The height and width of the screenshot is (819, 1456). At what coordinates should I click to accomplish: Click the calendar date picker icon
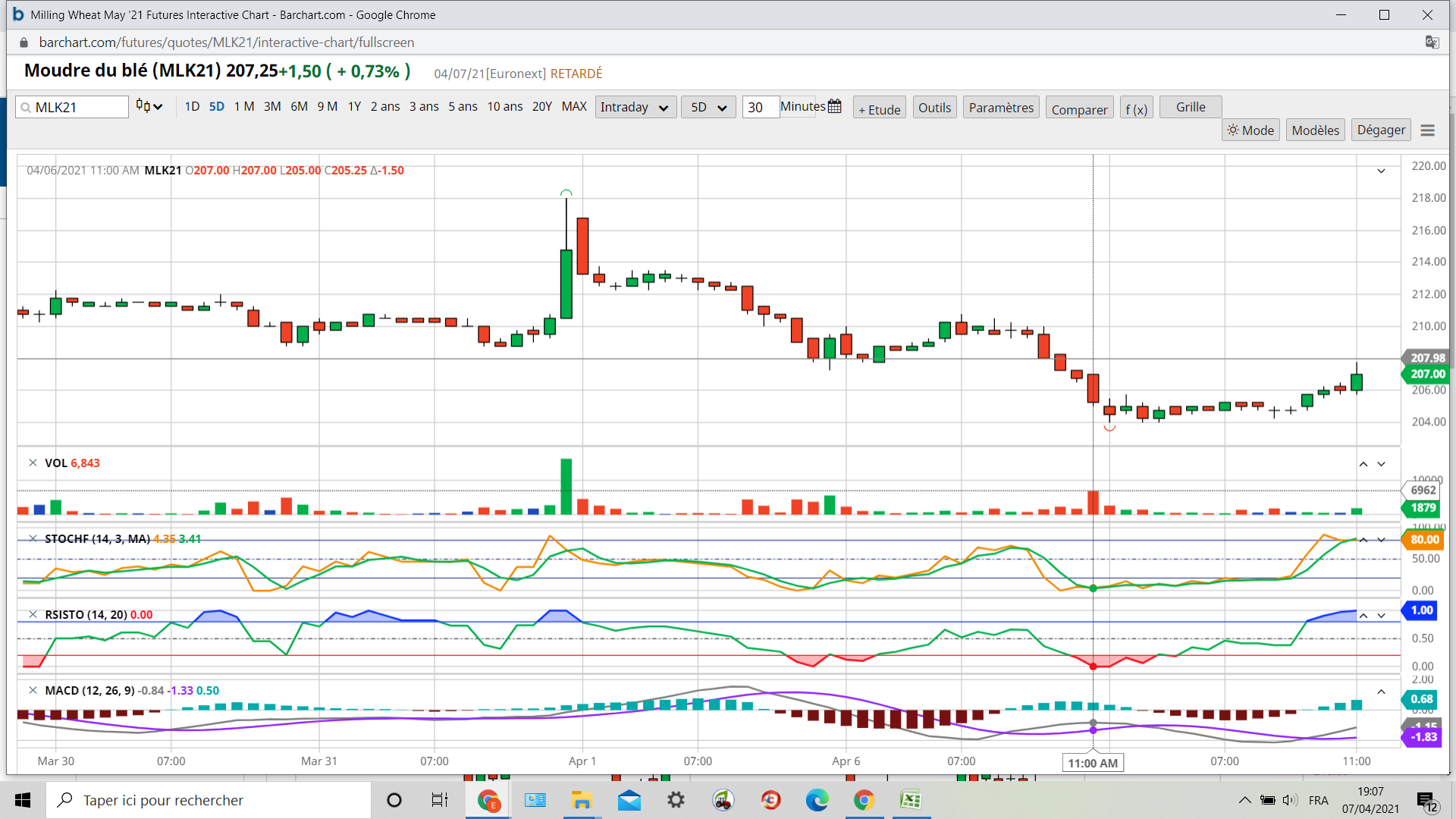coord(835,107)
